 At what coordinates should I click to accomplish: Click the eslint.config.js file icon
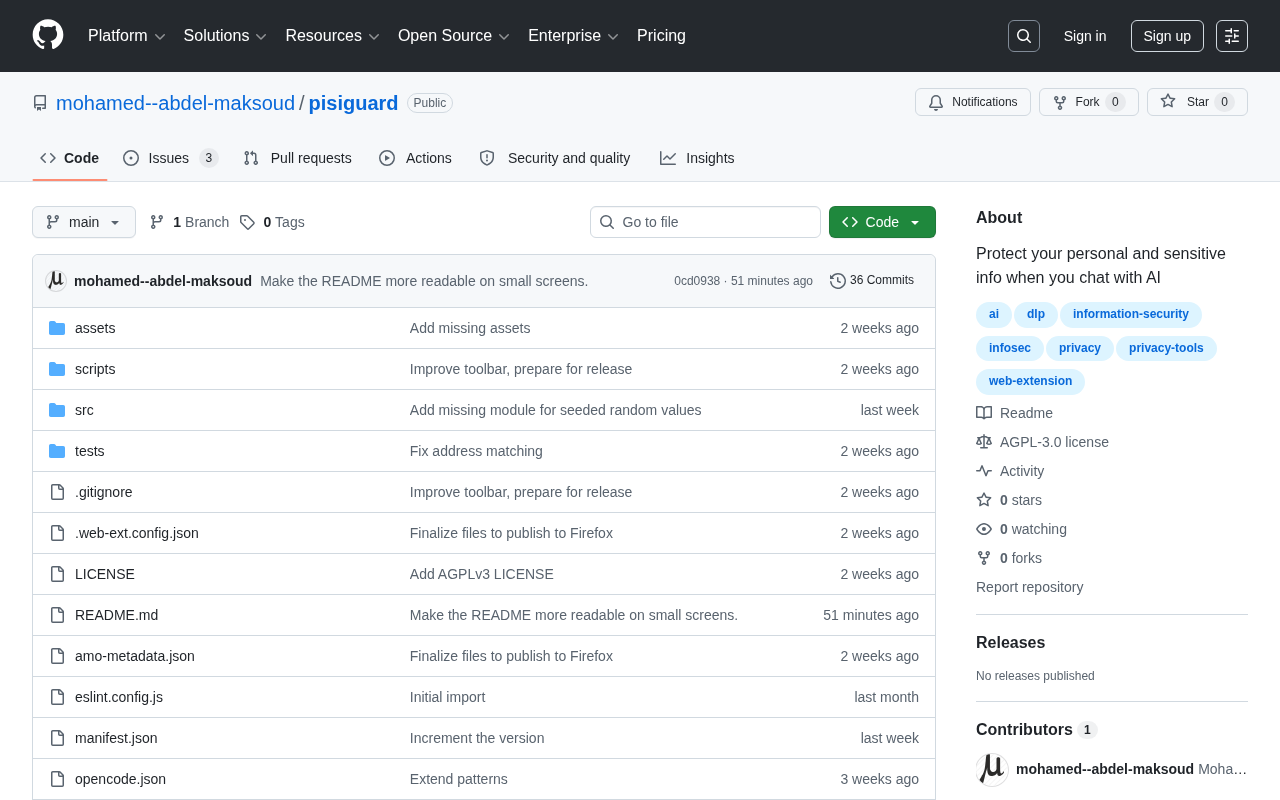click(57, 697)
